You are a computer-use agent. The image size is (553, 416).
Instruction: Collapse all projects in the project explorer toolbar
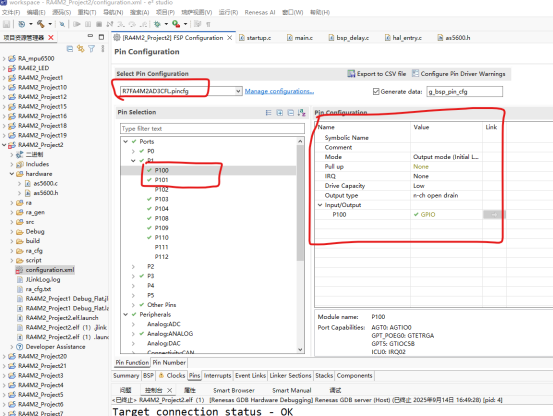coord(70,49)
